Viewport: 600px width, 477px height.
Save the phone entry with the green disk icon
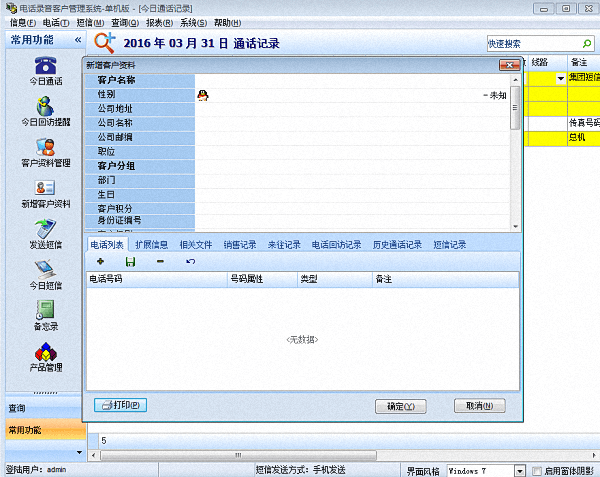(x=130, y=261)
